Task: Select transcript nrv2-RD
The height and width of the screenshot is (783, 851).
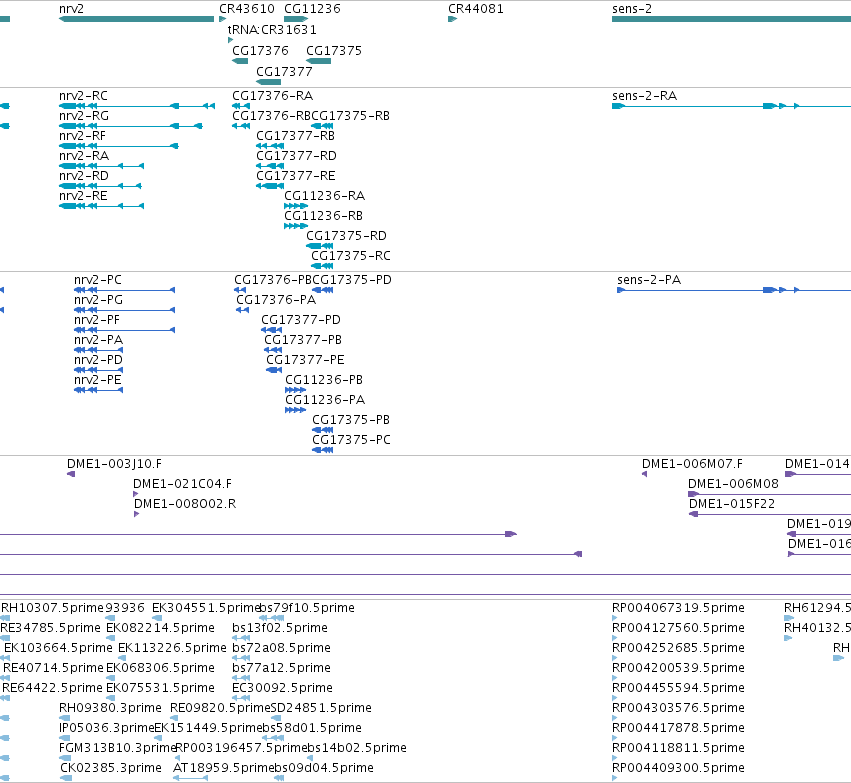Action: point(84,176)
